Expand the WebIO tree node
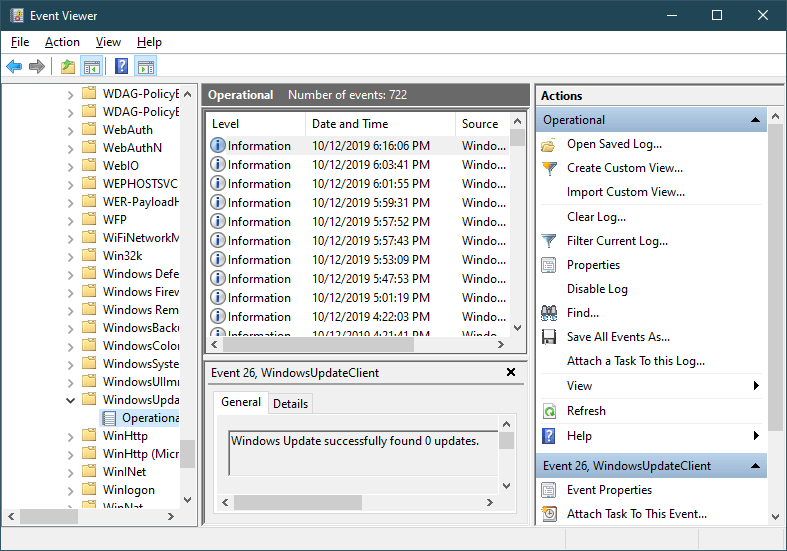This screenshot has height=551, width=787. tap(70, 167)
